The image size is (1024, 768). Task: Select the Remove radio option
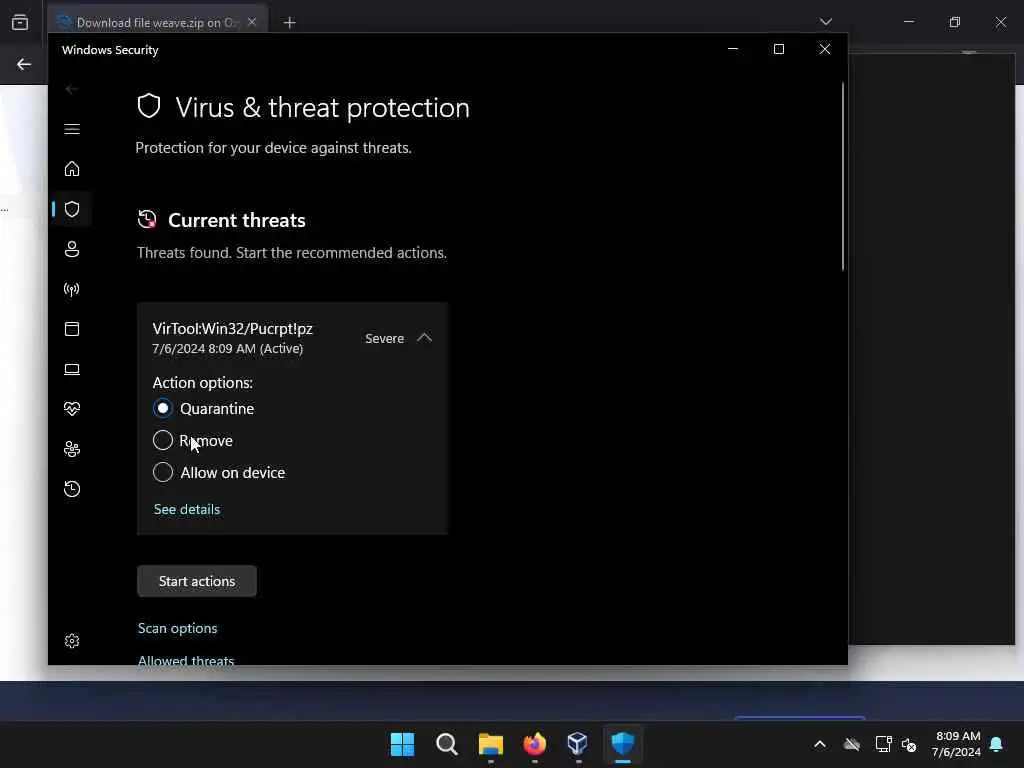(x=163, y=441)
